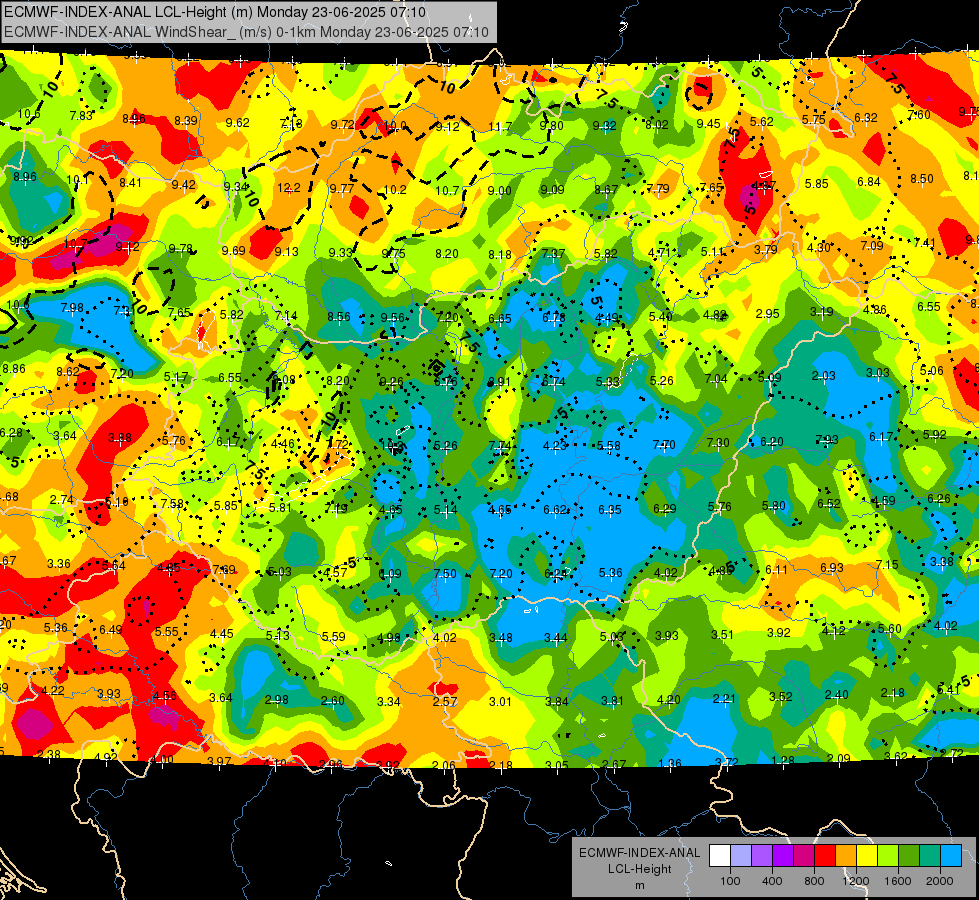The height and width of the screenshot is (900, 979).
Task: Click the magenta swatch in the LCL-Height legend
Action: 804,856
